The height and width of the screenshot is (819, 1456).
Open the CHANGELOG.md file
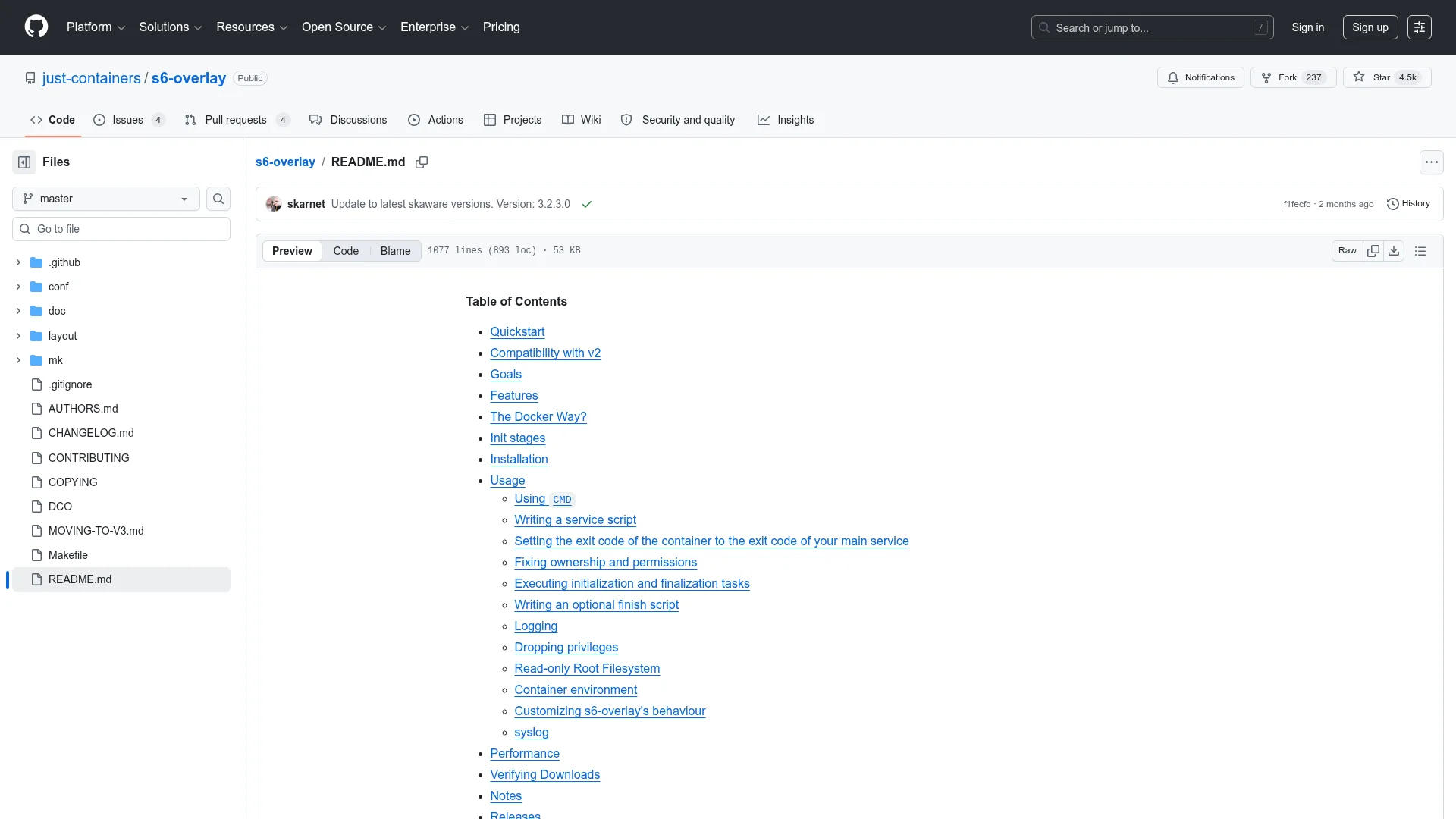(x=91, y=433)
